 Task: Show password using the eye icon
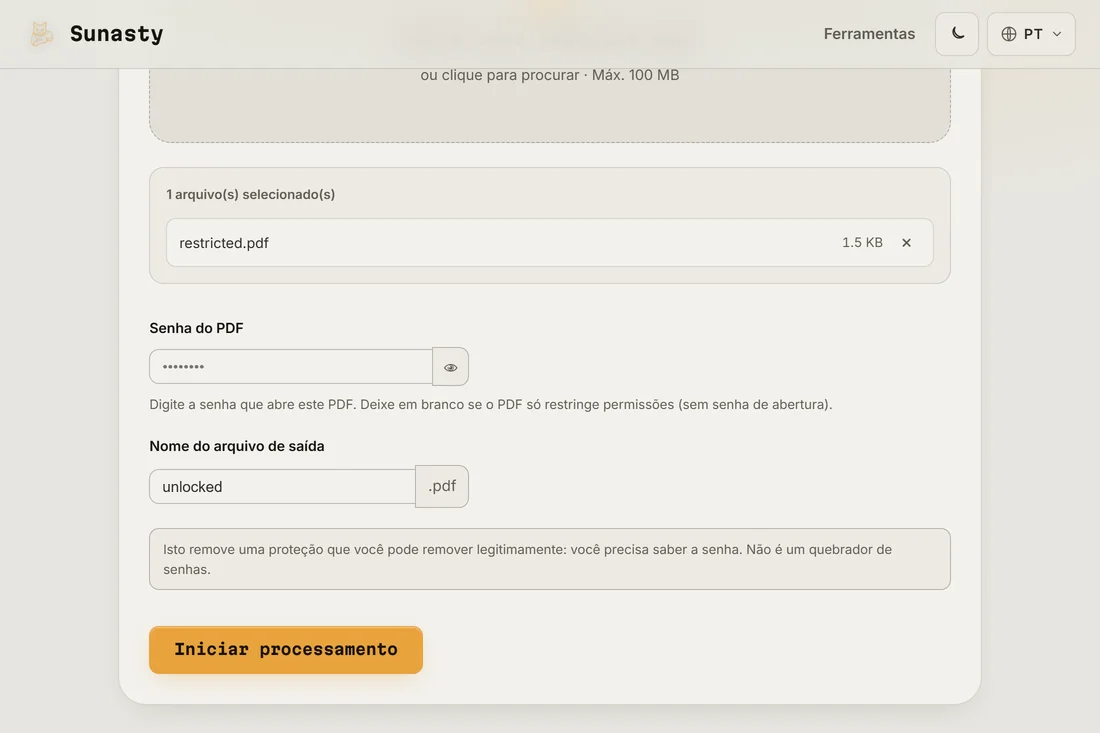tap(450, 367)
